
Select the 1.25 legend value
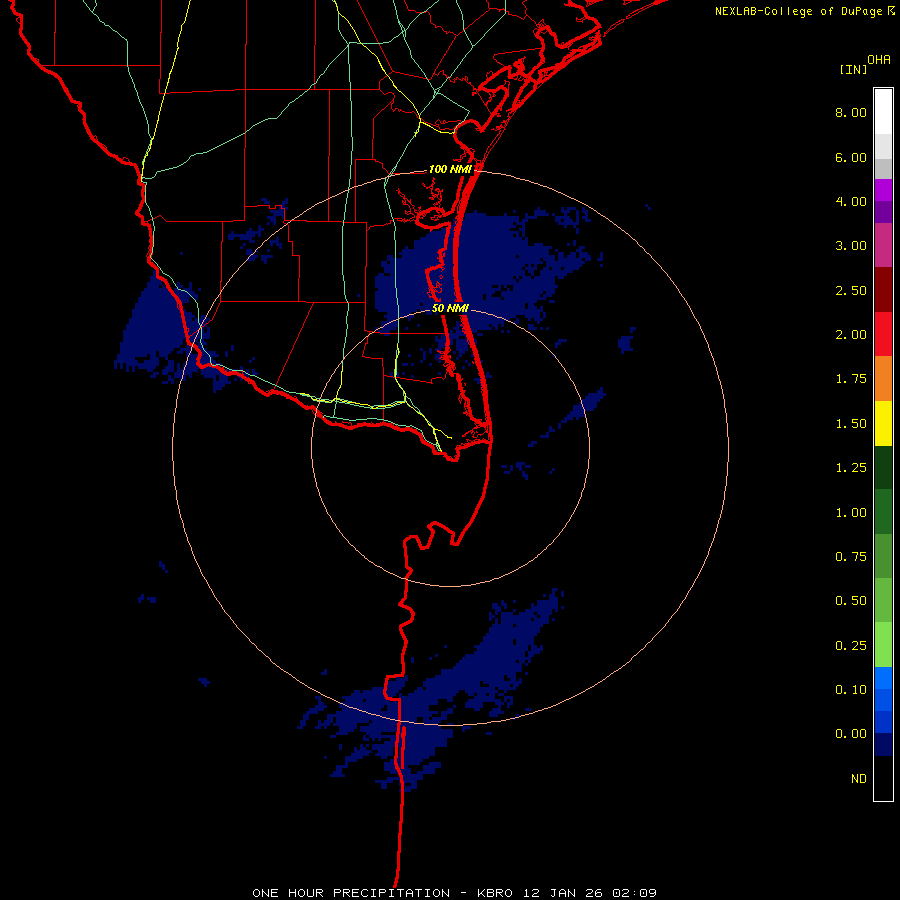(851, 468)
